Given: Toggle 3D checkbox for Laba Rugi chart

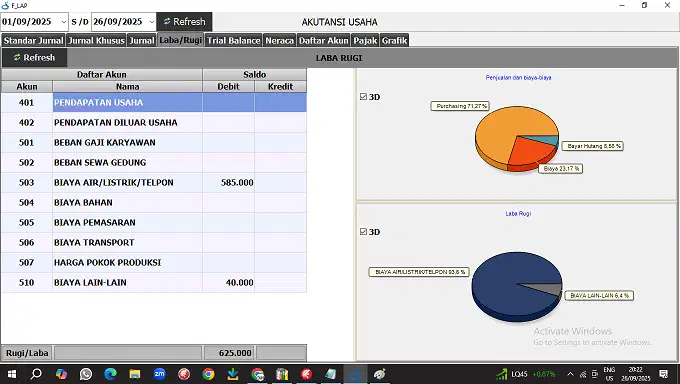Looking at the screenshot, I should (363, 232).
